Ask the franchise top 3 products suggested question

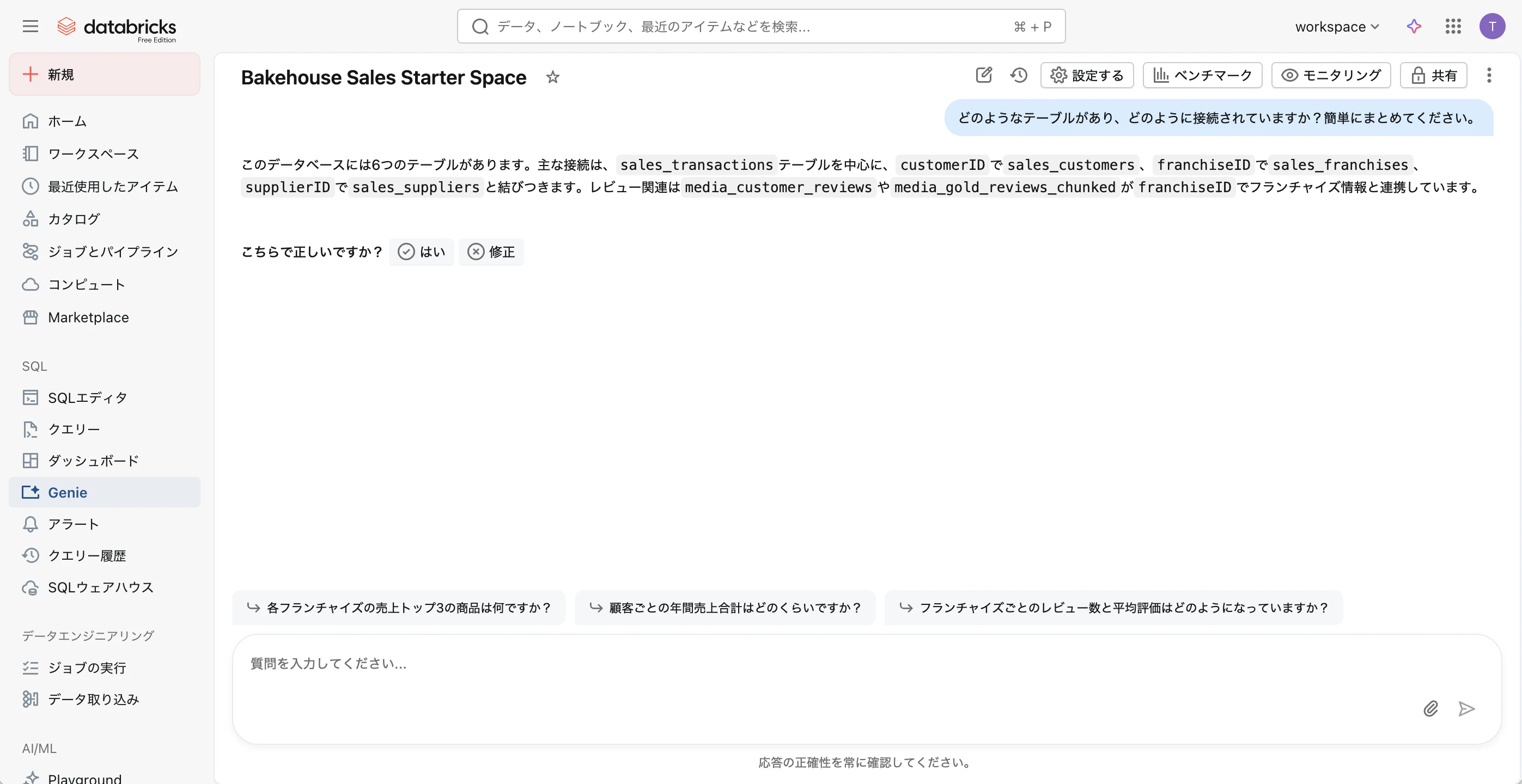(399, 608)
